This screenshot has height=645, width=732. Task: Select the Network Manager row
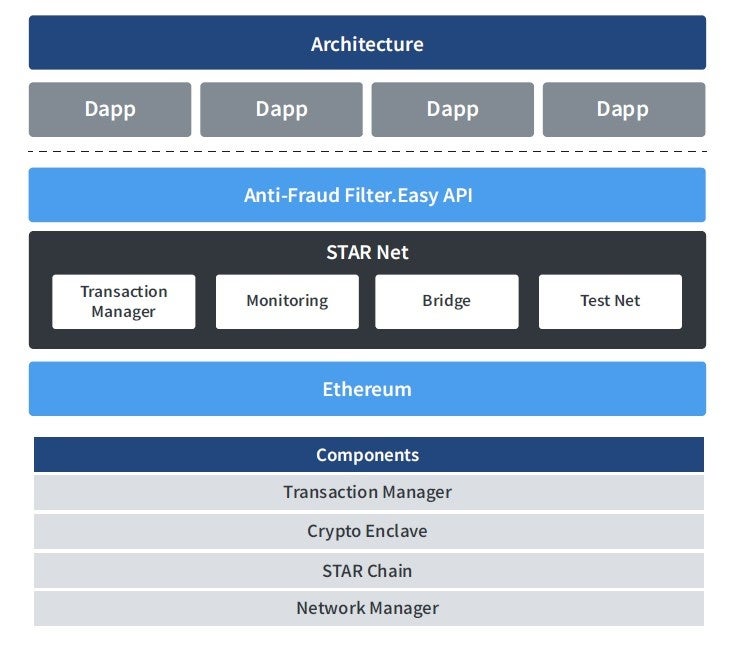[x=369, y=609]
